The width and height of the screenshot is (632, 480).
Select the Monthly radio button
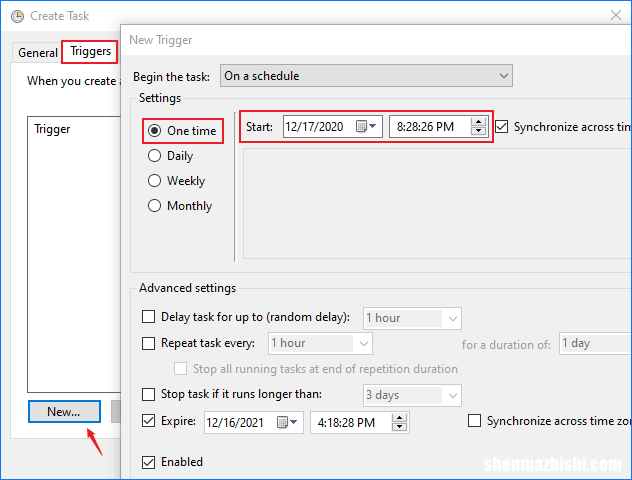pos(154,206)
